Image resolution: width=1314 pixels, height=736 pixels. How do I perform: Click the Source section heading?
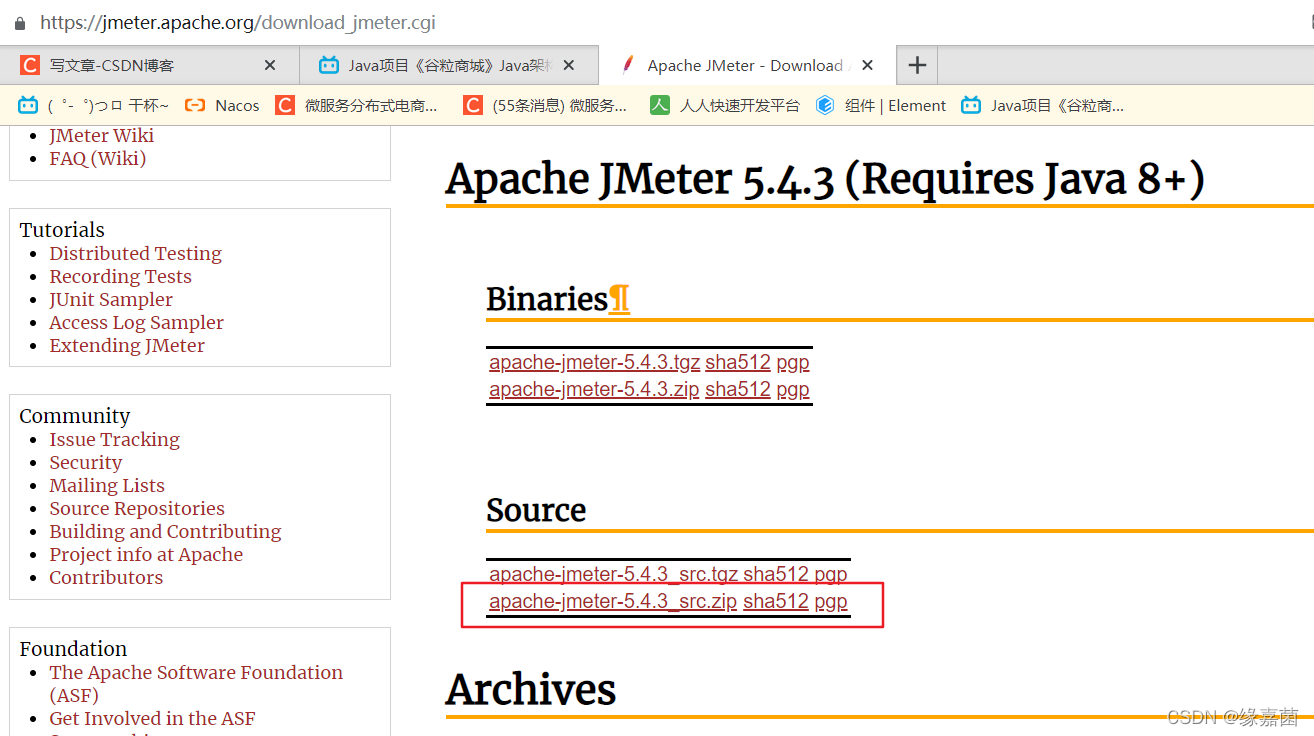(536, 510)
